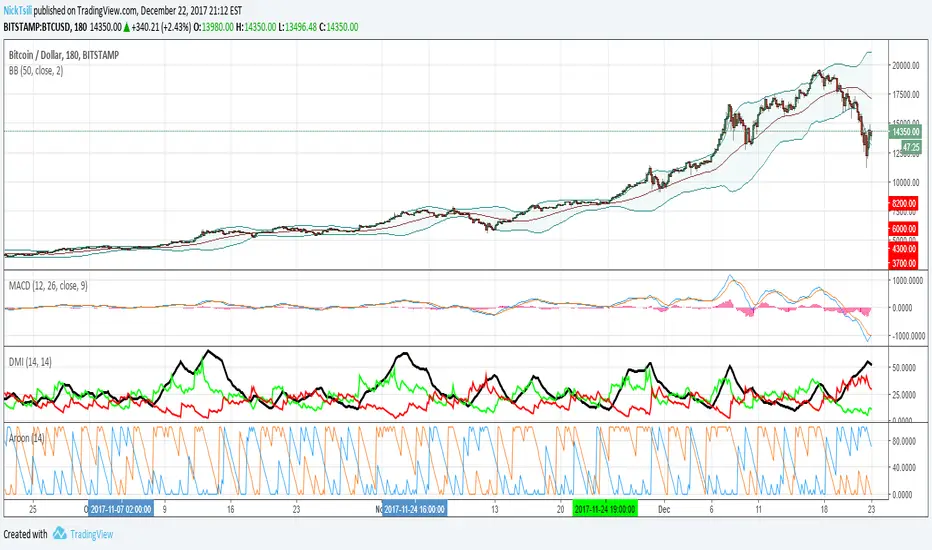932x550 pixels.
Task: Click the 50.0000 DMI axis label
Action: pos(905,367)
